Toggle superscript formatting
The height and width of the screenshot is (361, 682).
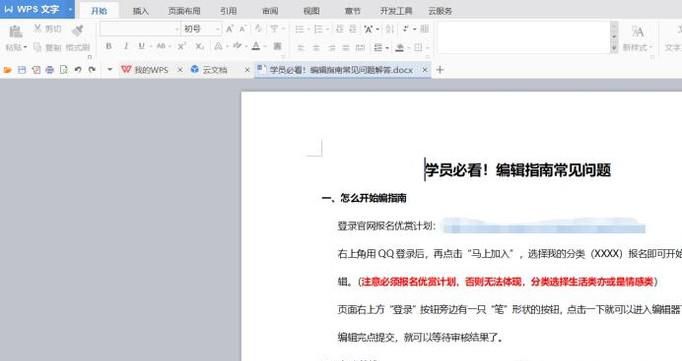click(182, 46)
